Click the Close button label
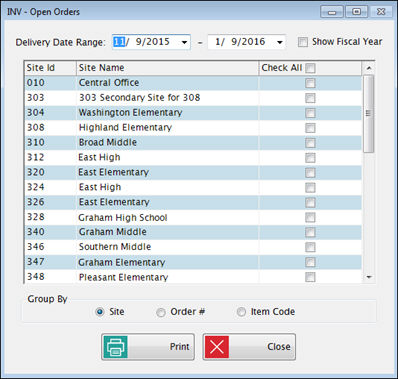 pos(279,347)
